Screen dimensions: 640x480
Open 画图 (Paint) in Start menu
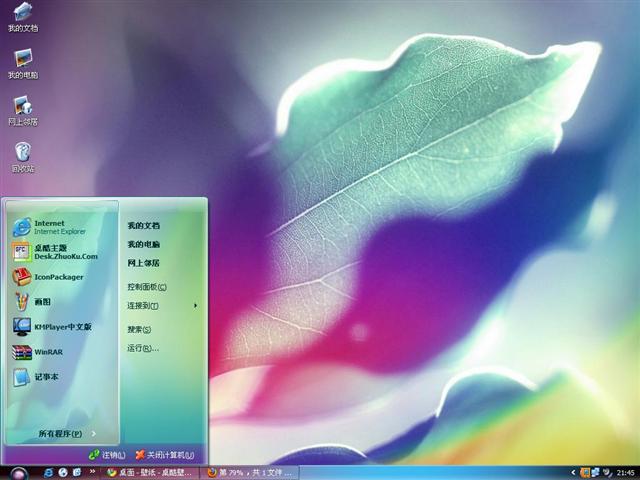pyautogui.click(x=42, y=301)
